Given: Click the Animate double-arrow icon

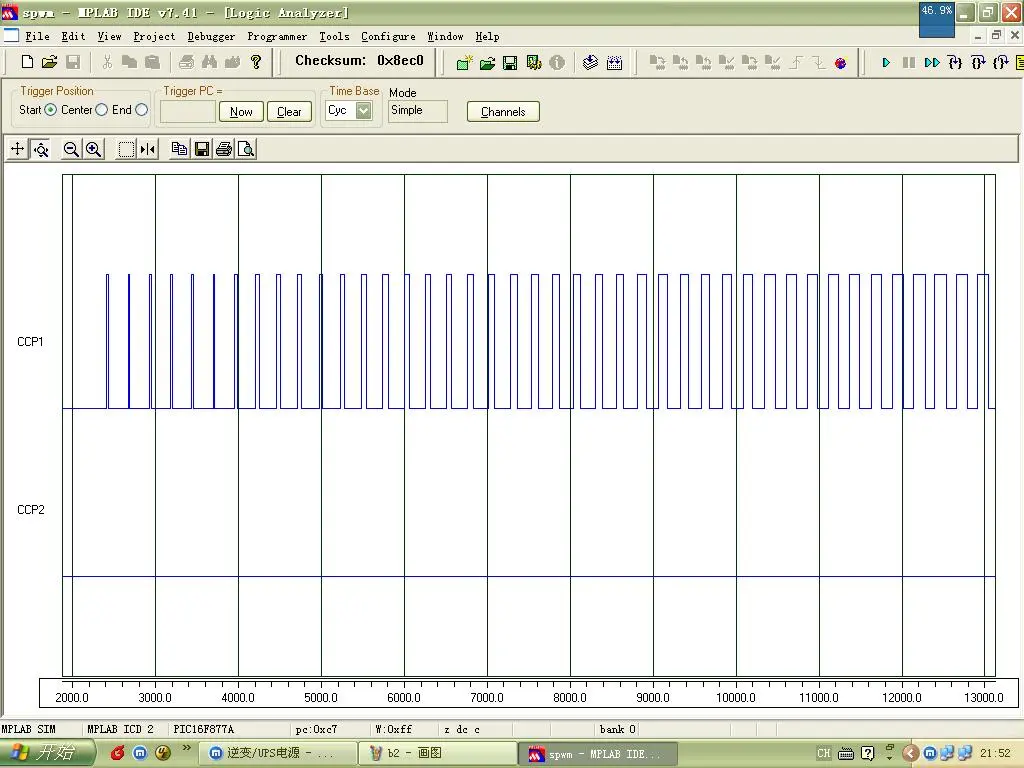Looking at the screenshot, I should click(x=932, y=63).
